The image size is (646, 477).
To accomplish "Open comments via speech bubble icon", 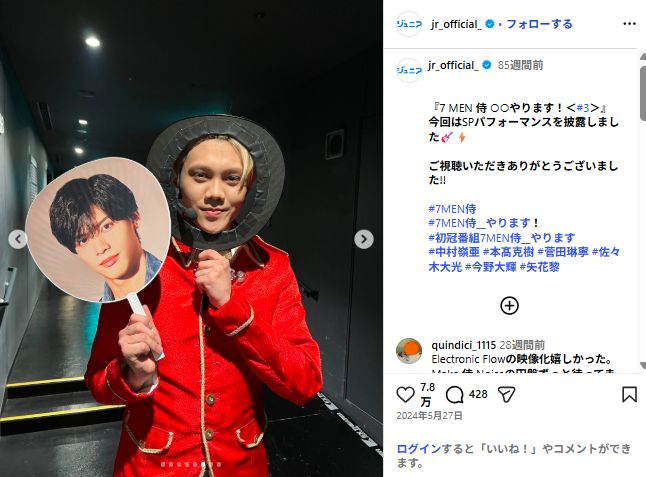I will [454, 395].
